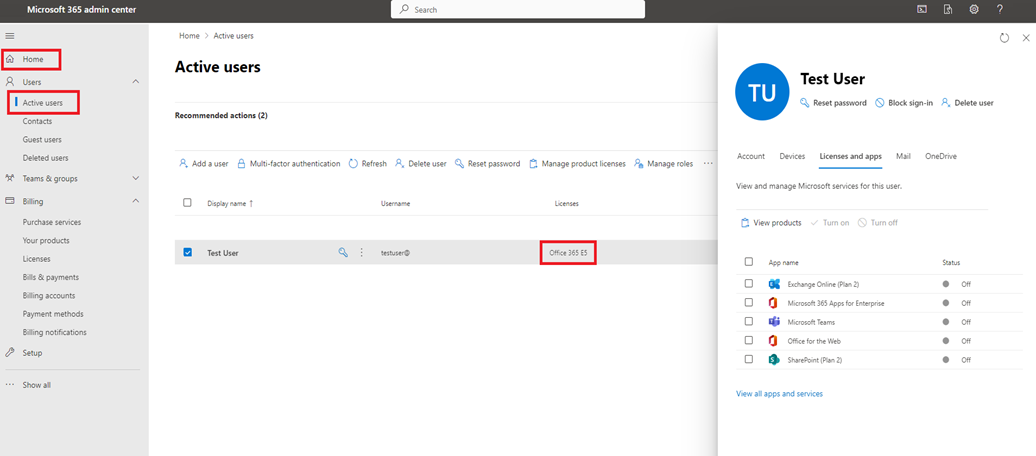Collapse the Billing navigation section
Image resolution: width=1036 pixels, height=456 pixels.
tap(136, 201)
